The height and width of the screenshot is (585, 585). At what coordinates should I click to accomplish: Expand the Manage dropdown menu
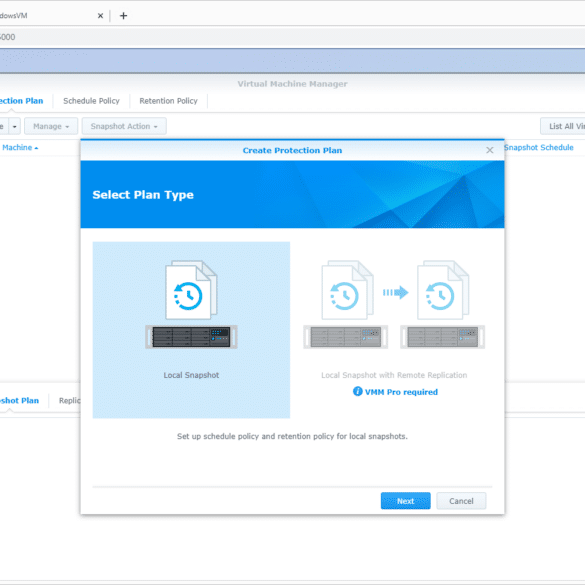point(51,126)
